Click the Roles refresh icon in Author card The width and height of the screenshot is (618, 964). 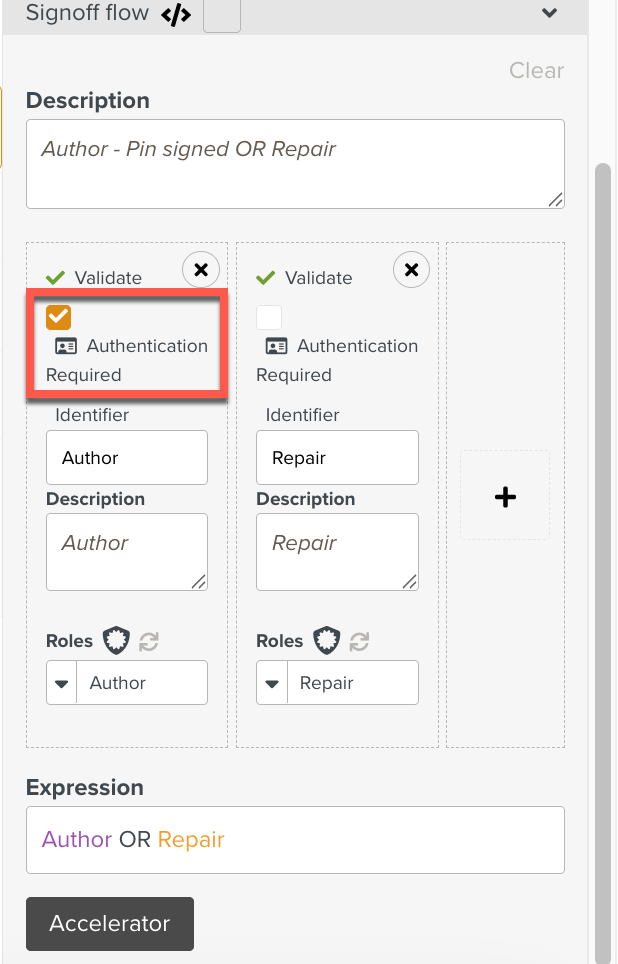click(x=148, y=641)
